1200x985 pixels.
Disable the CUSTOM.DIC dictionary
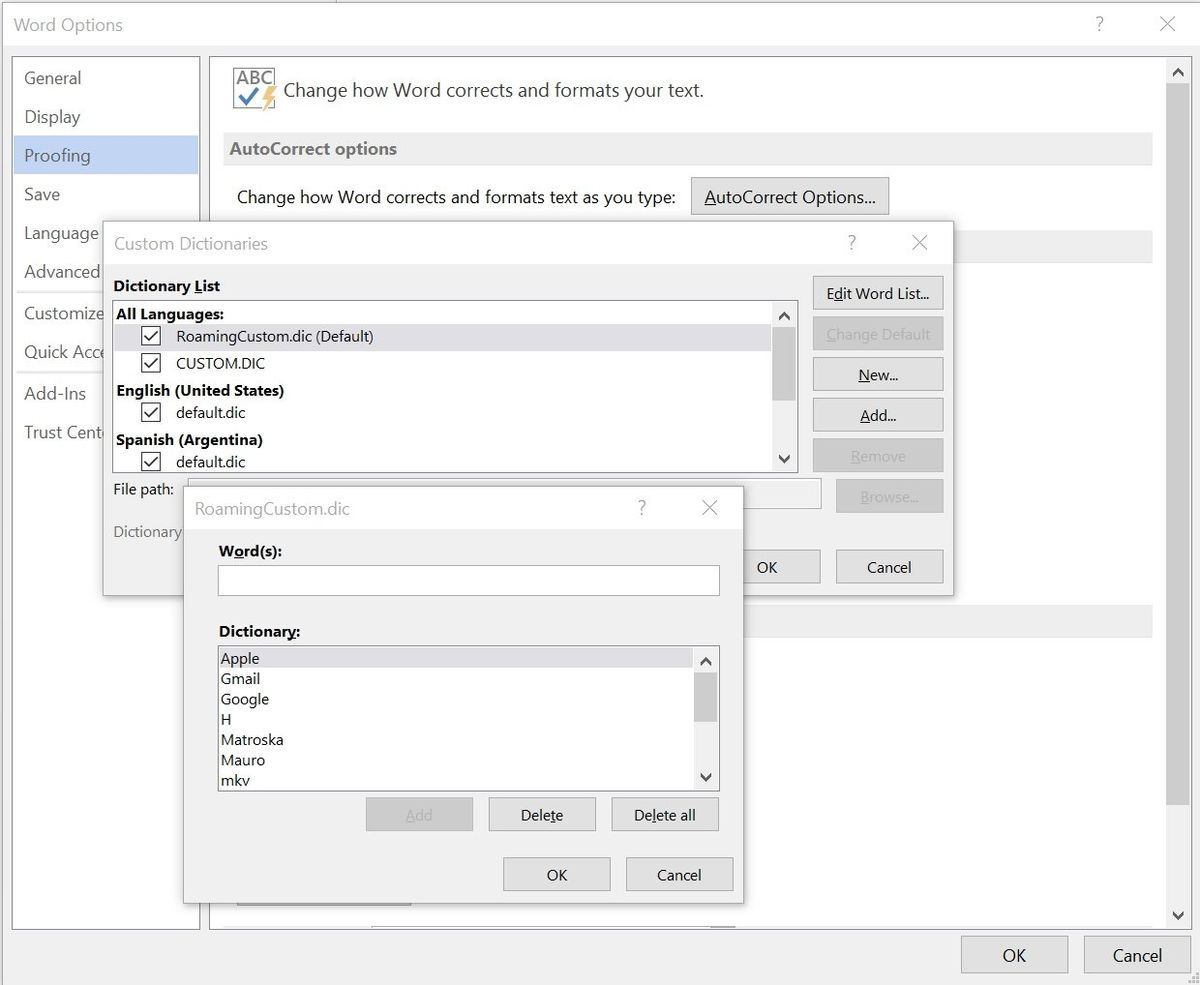(150, 363)
